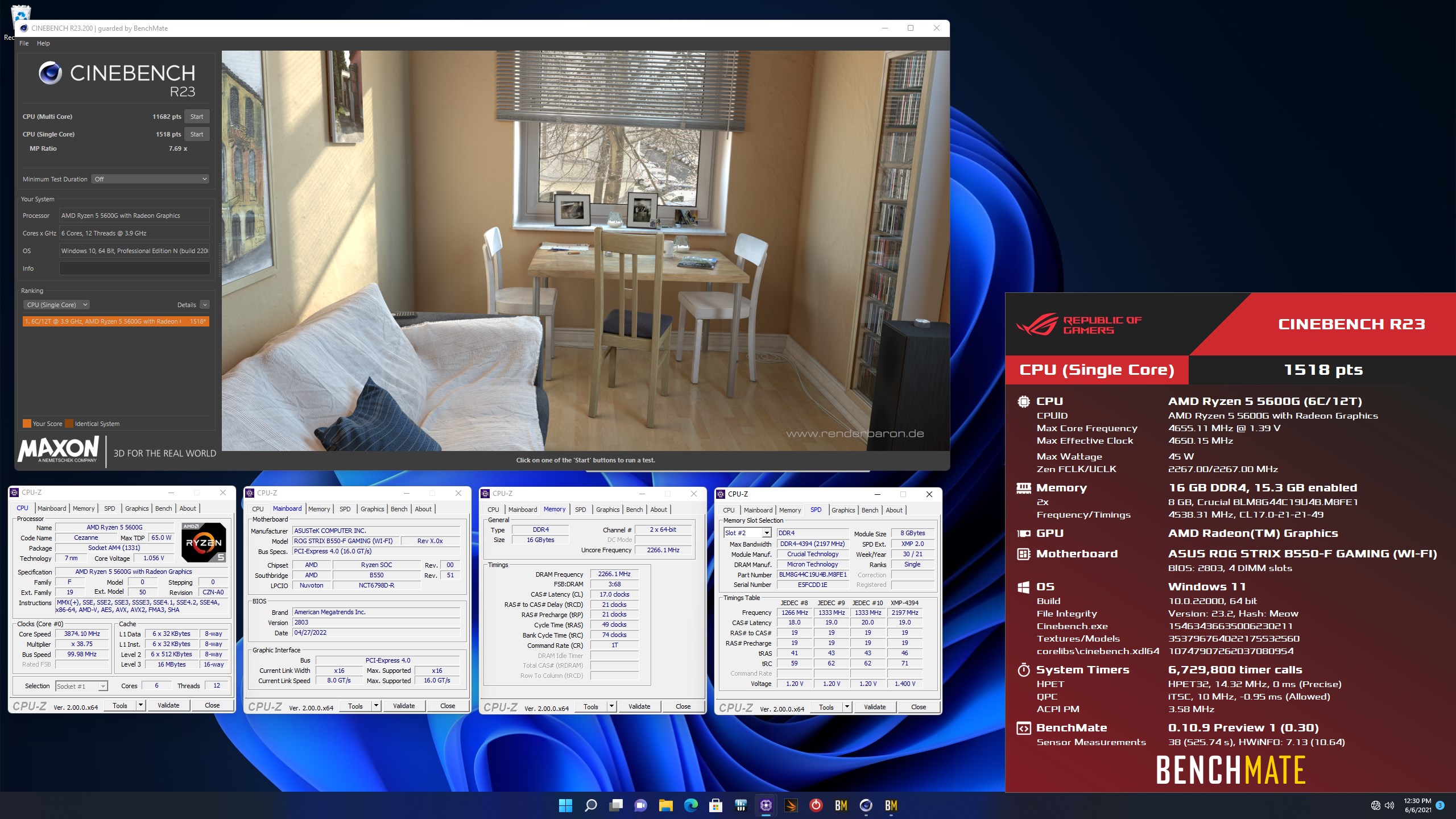
Task: Click Validate in the CPU-Z CPU window
Action: [x=168, y=705]
